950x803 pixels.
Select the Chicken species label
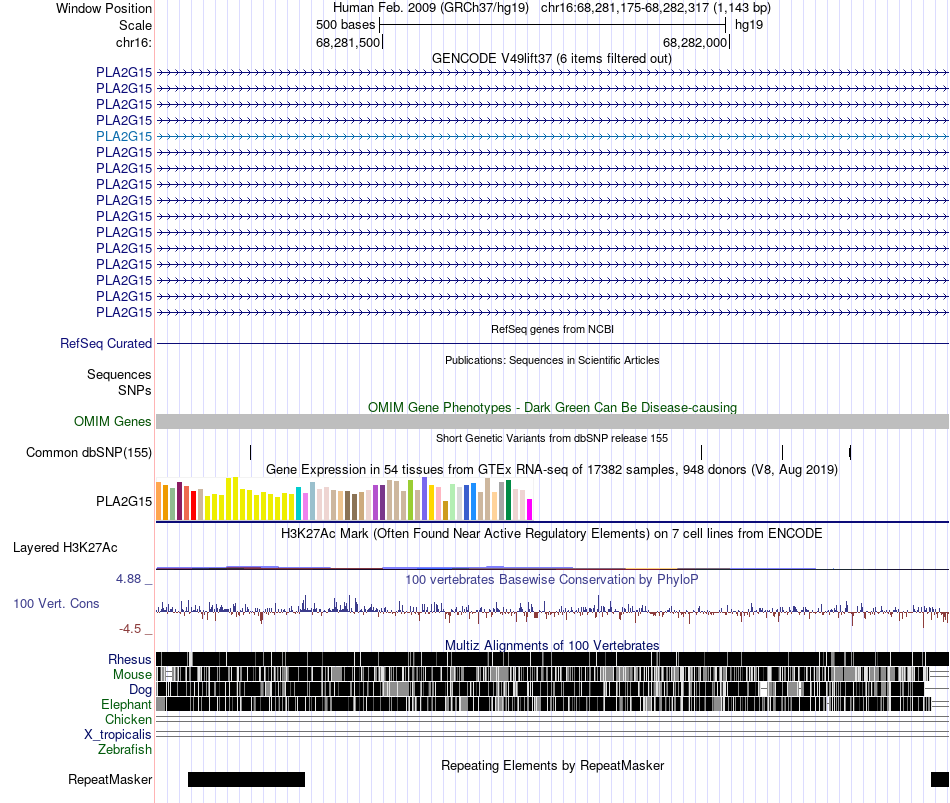pos(128,719)
